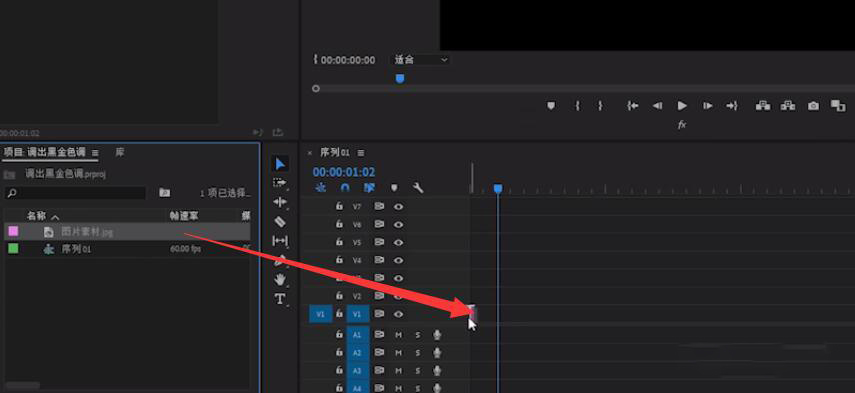Open timeline wrench display settings
855x393 pixels.
click(x=418, y=188)
